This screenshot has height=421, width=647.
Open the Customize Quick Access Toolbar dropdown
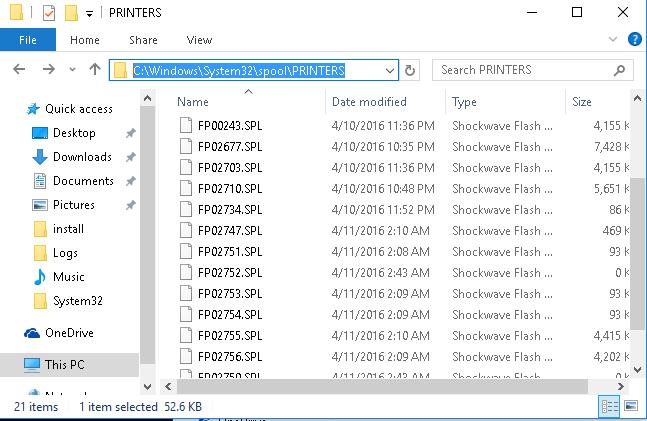[x=90, y=13]
